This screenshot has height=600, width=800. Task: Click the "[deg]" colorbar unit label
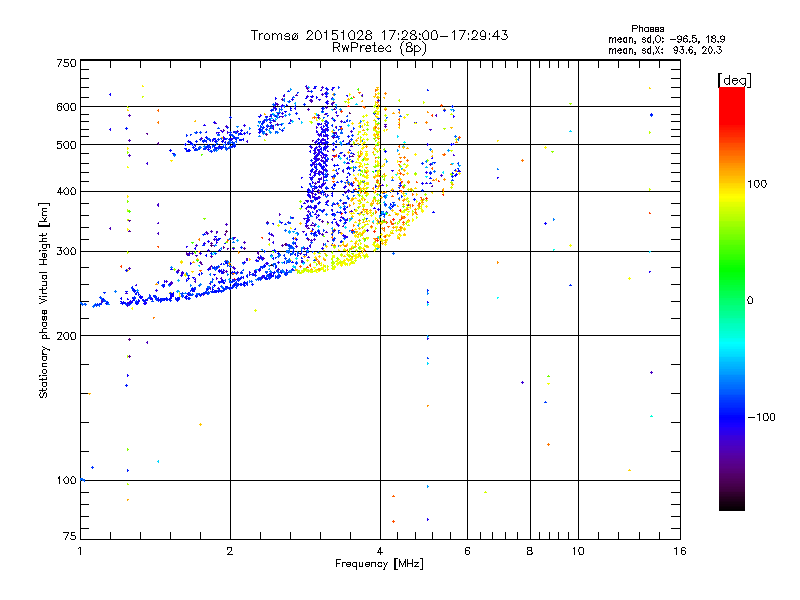(x=734, y=80)
